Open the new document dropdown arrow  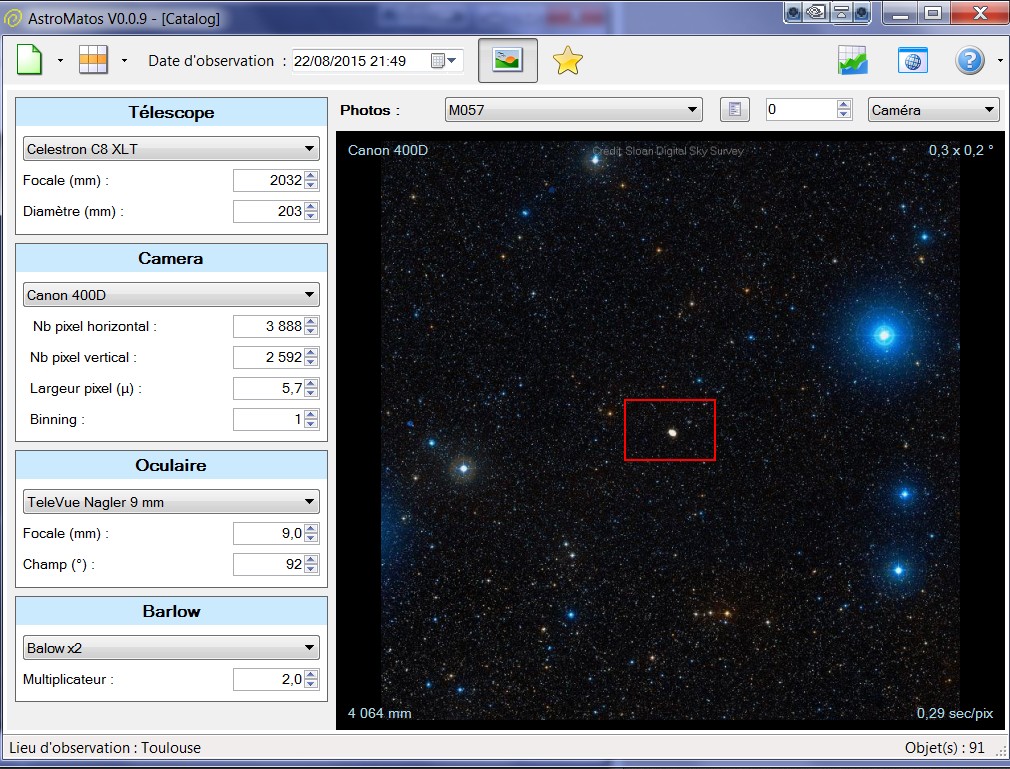(61, 61)
